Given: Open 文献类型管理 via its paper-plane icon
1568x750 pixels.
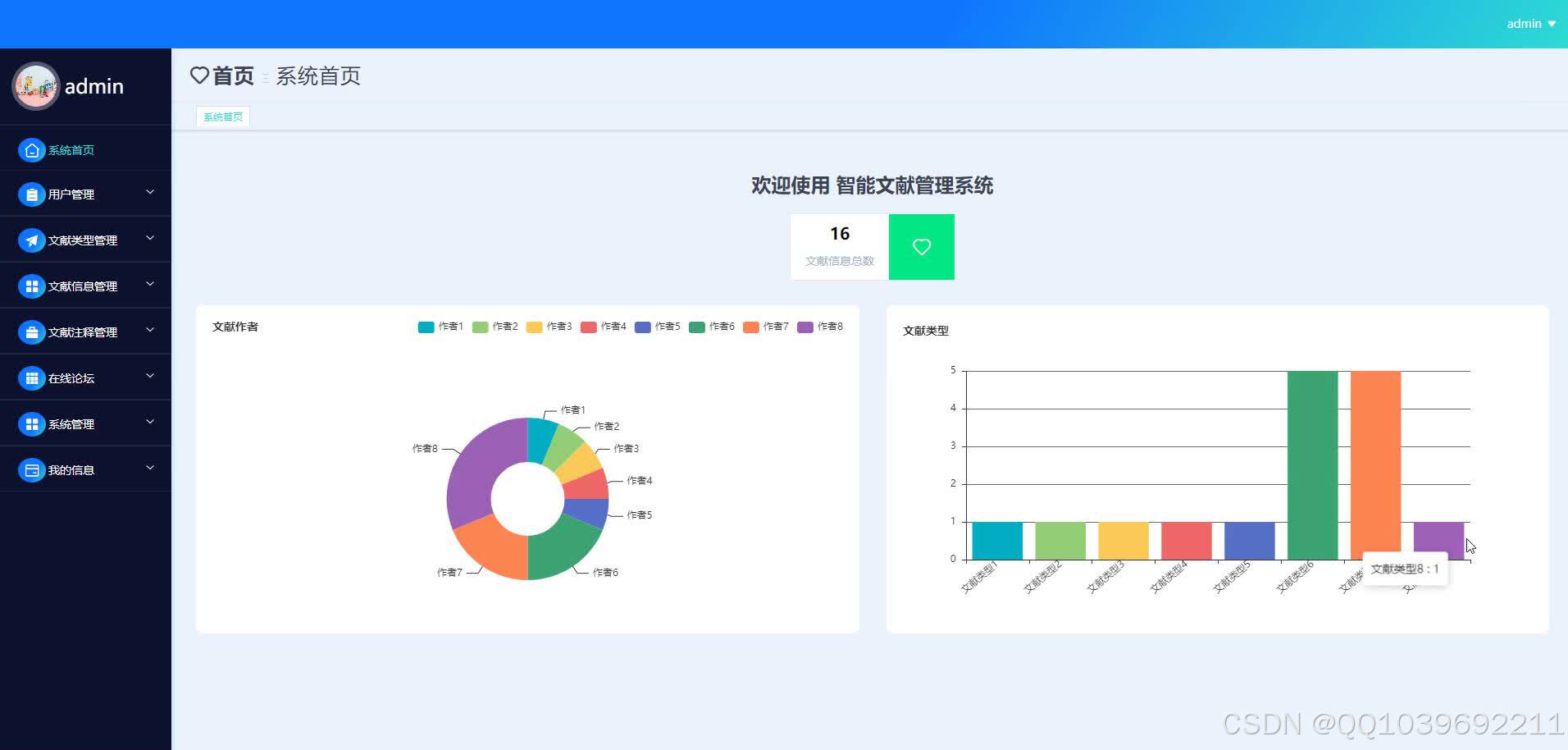Looking at the screenshot, I should click(32, 240).
